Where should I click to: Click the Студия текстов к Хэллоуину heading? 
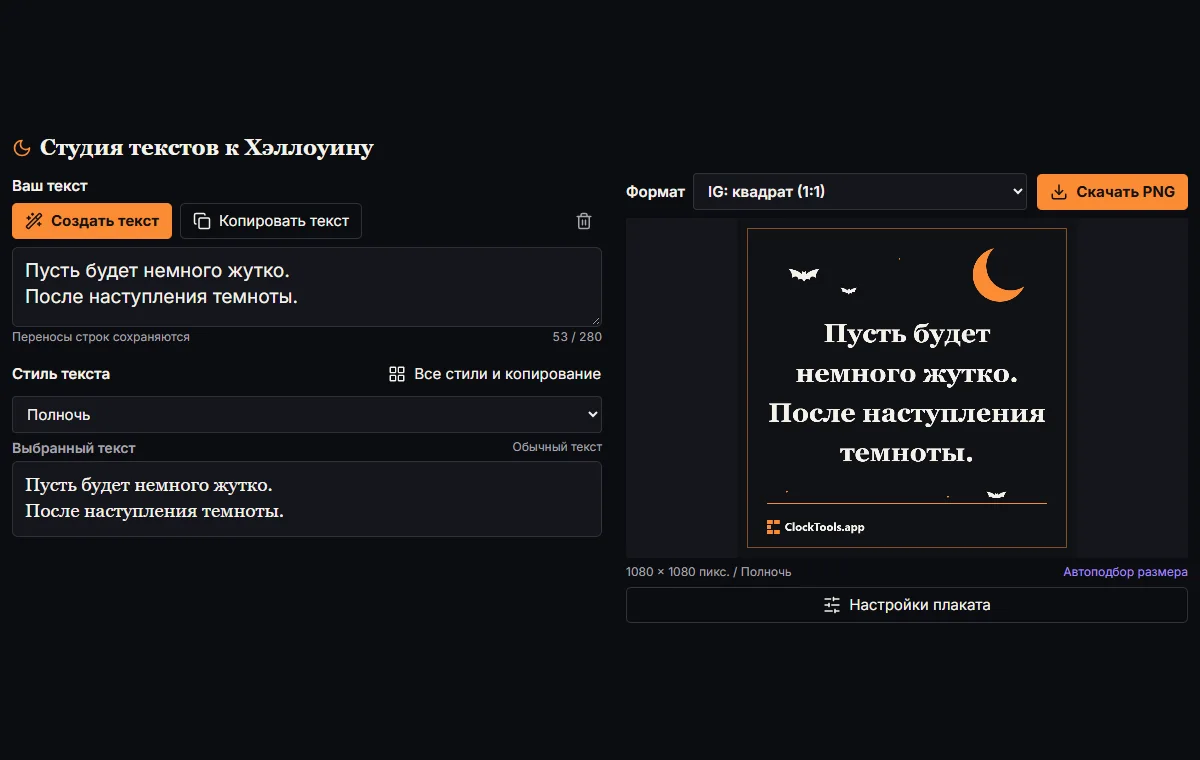(x=207, y=148)
